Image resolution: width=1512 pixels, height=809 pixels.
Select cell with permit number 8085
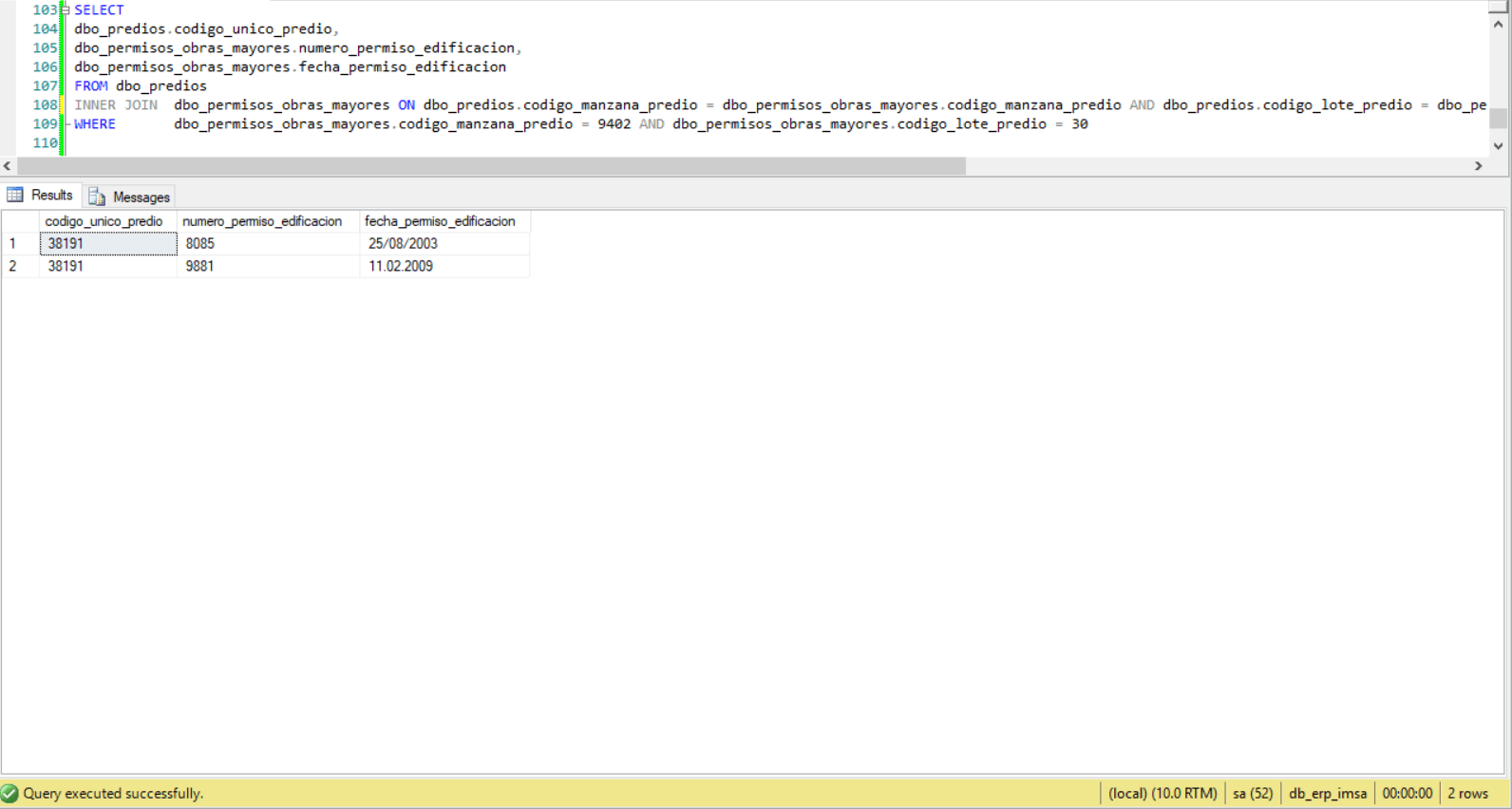click(268, 244)
